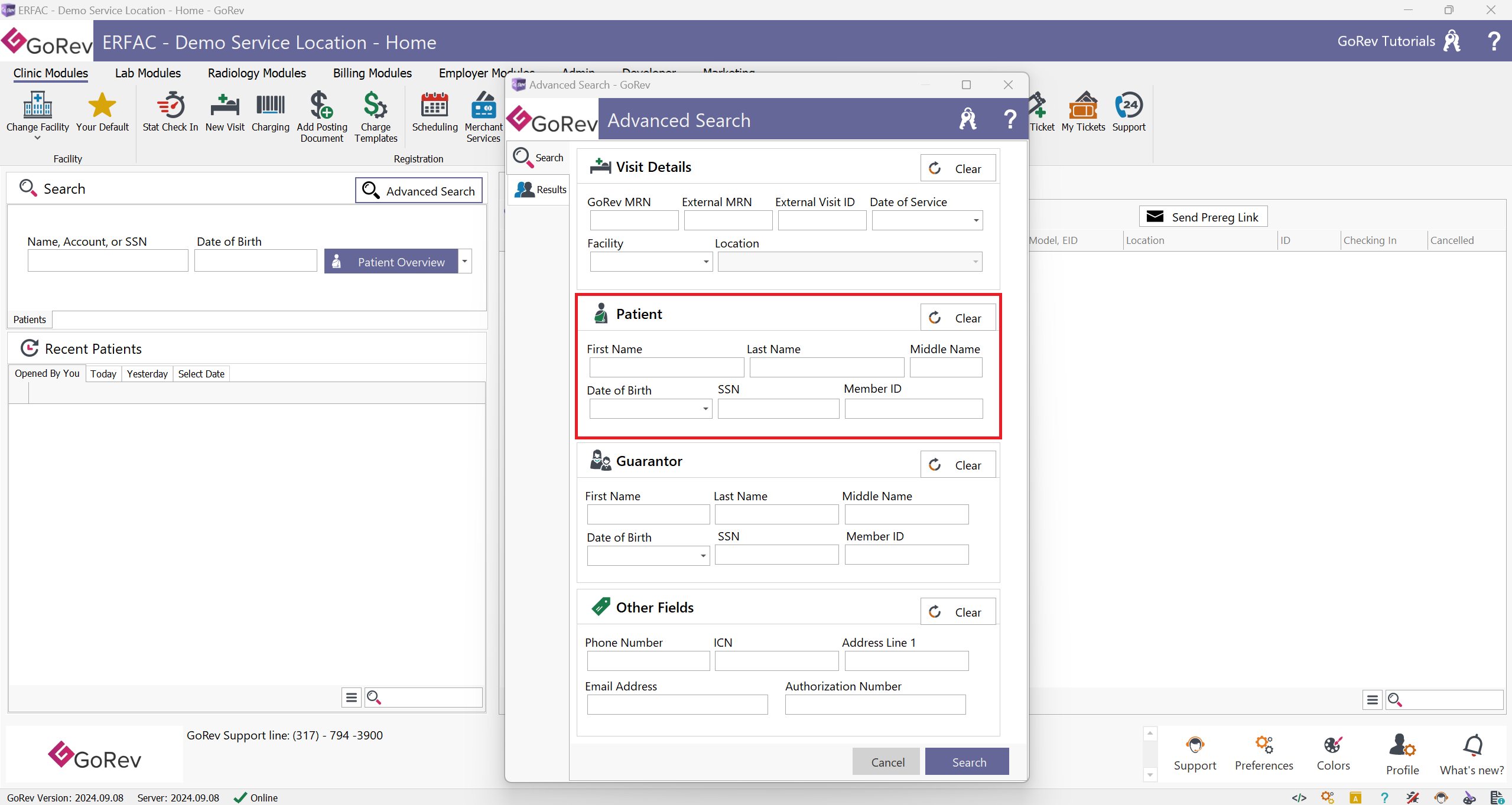Screen dimensions: 1512x805
Task: Open Merchant Services
Action: [x=483, y=117]
